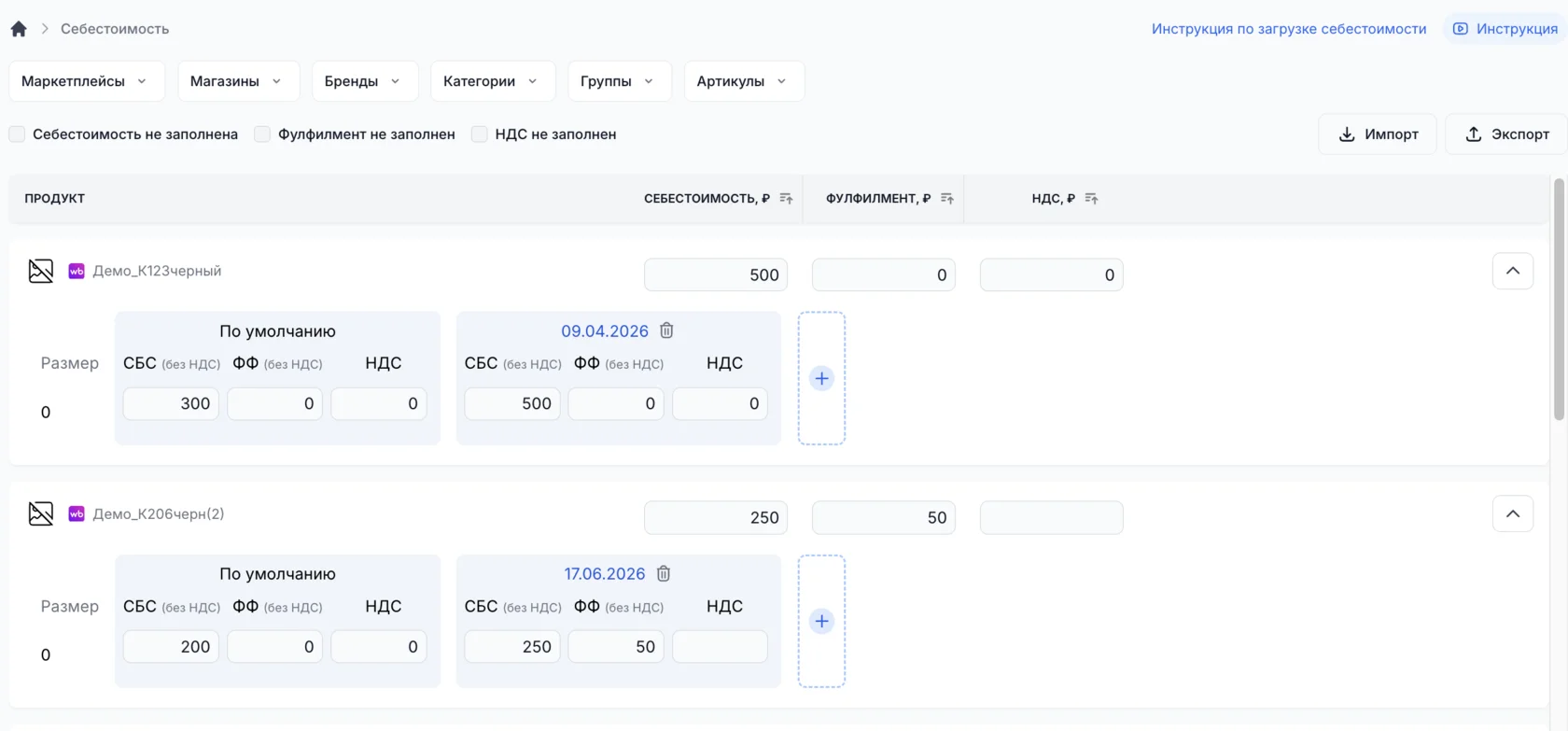Toggle Себестоимость не заполнена checkbox
This screenshot has width=1568, height=731.
tap(17, 134)
